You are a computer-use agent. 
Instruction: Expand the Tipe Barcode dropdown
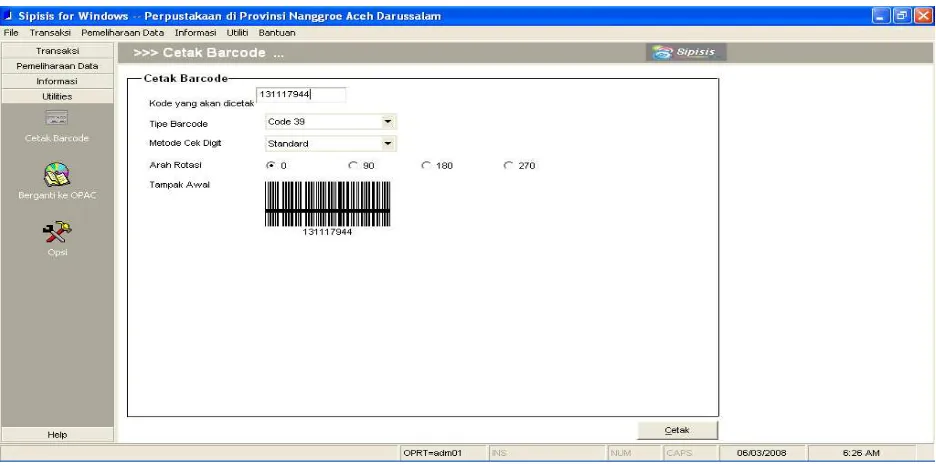point(388,122)
